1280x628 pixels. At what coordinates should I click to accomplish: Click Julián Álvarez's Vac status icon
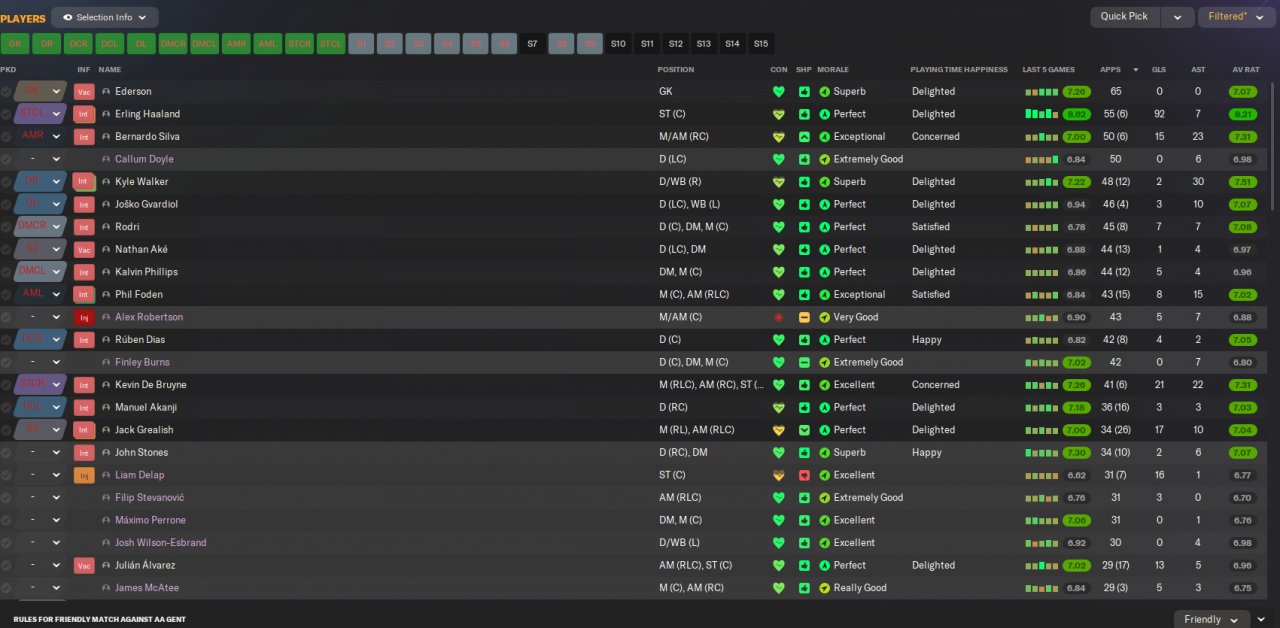[x=84, y=565]
